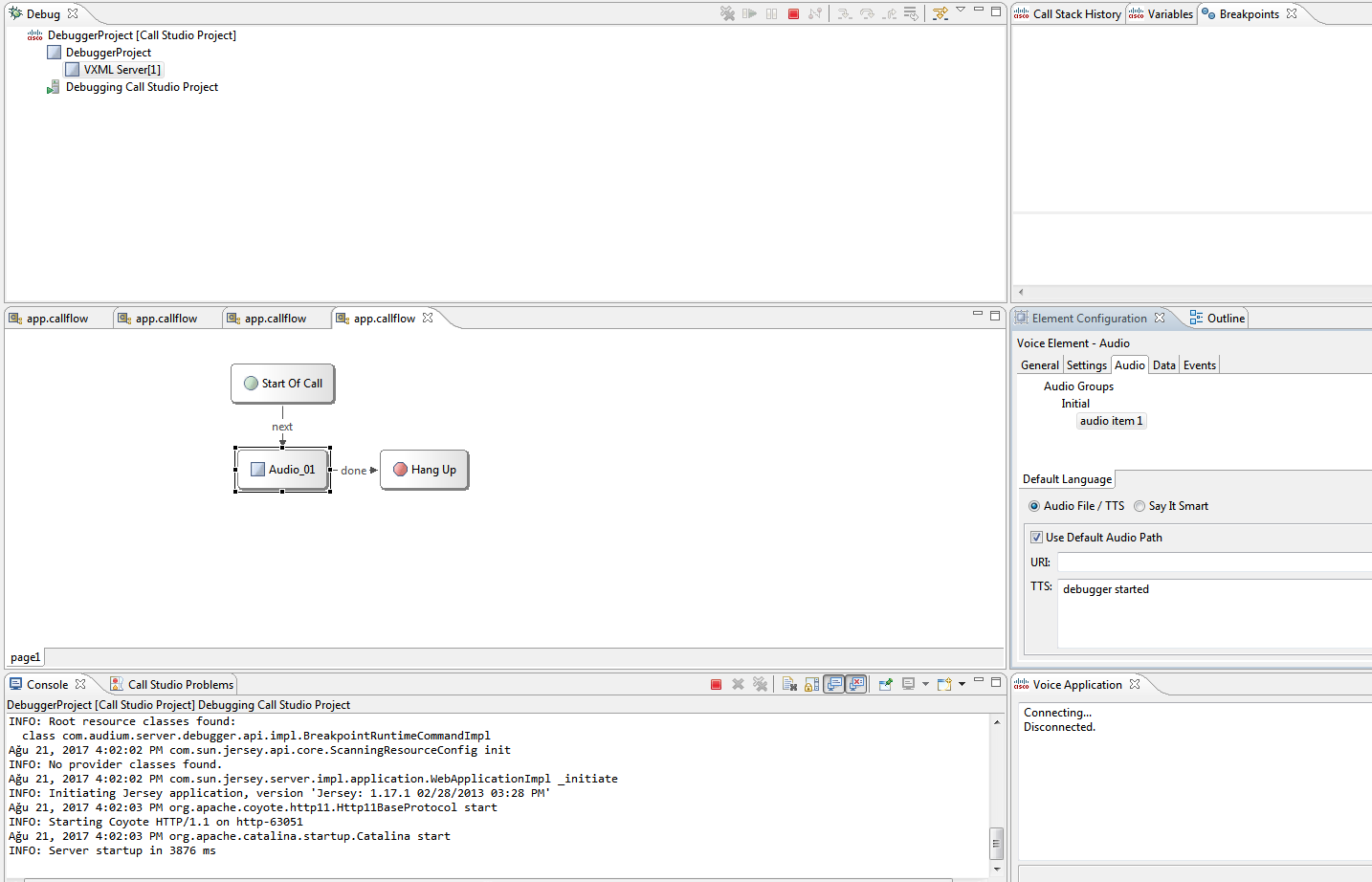Toggle Show Console When Standard Out Changes
The height and width of the screenshot is (882, 1372).
click(x=834, y=684)
